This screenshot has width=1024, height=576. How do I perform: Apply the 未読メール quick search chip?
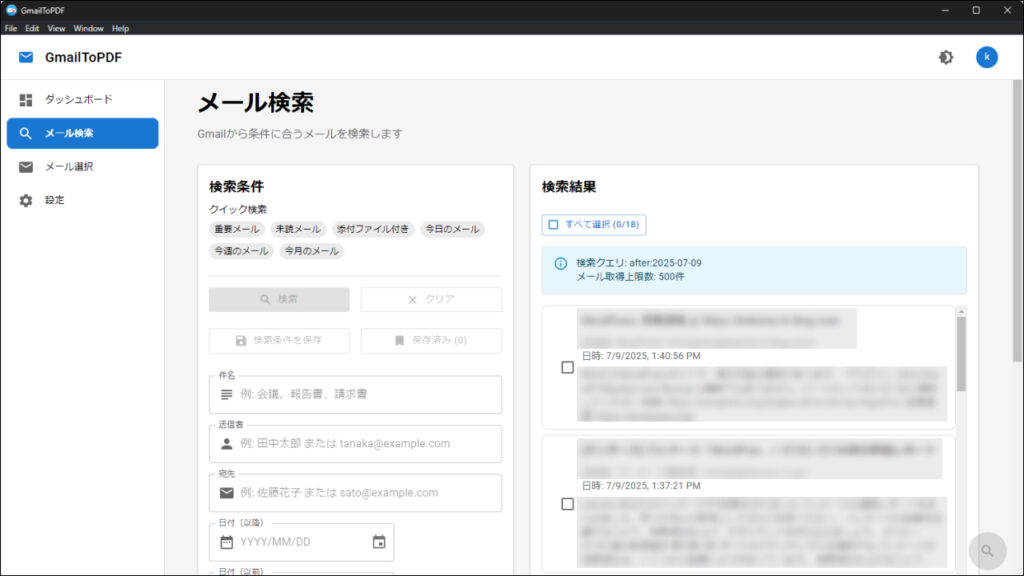pyautogui.click(x=298, y=229)
